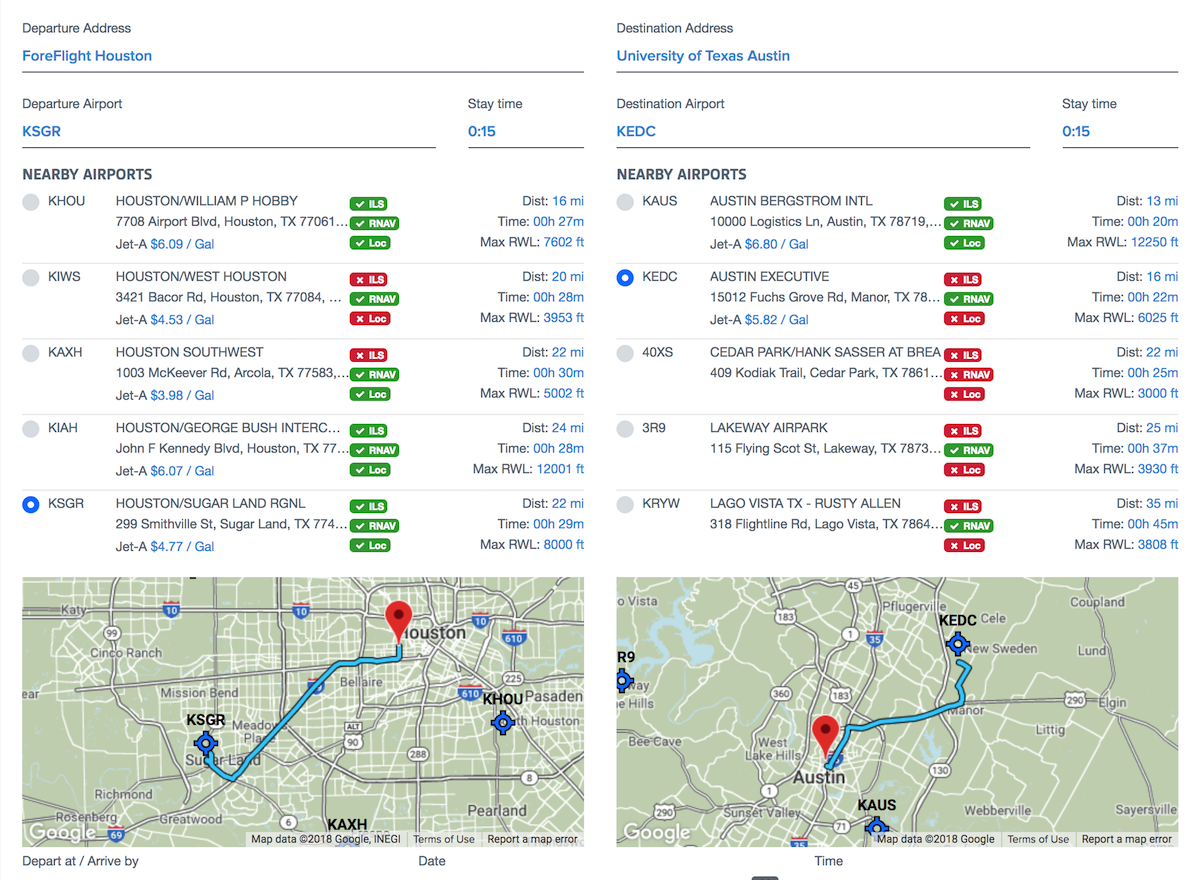Image resolution: width=1200 pixels, height=880 pixels.
Task: Open the KEDC Jet-A price $5.82 / Gal
Action: [x=776, y=320]
